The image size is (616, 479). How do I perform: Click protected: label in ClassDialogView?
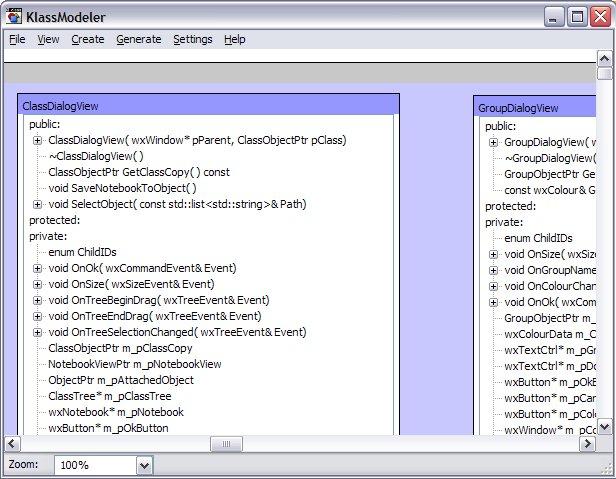coord(55,220)
